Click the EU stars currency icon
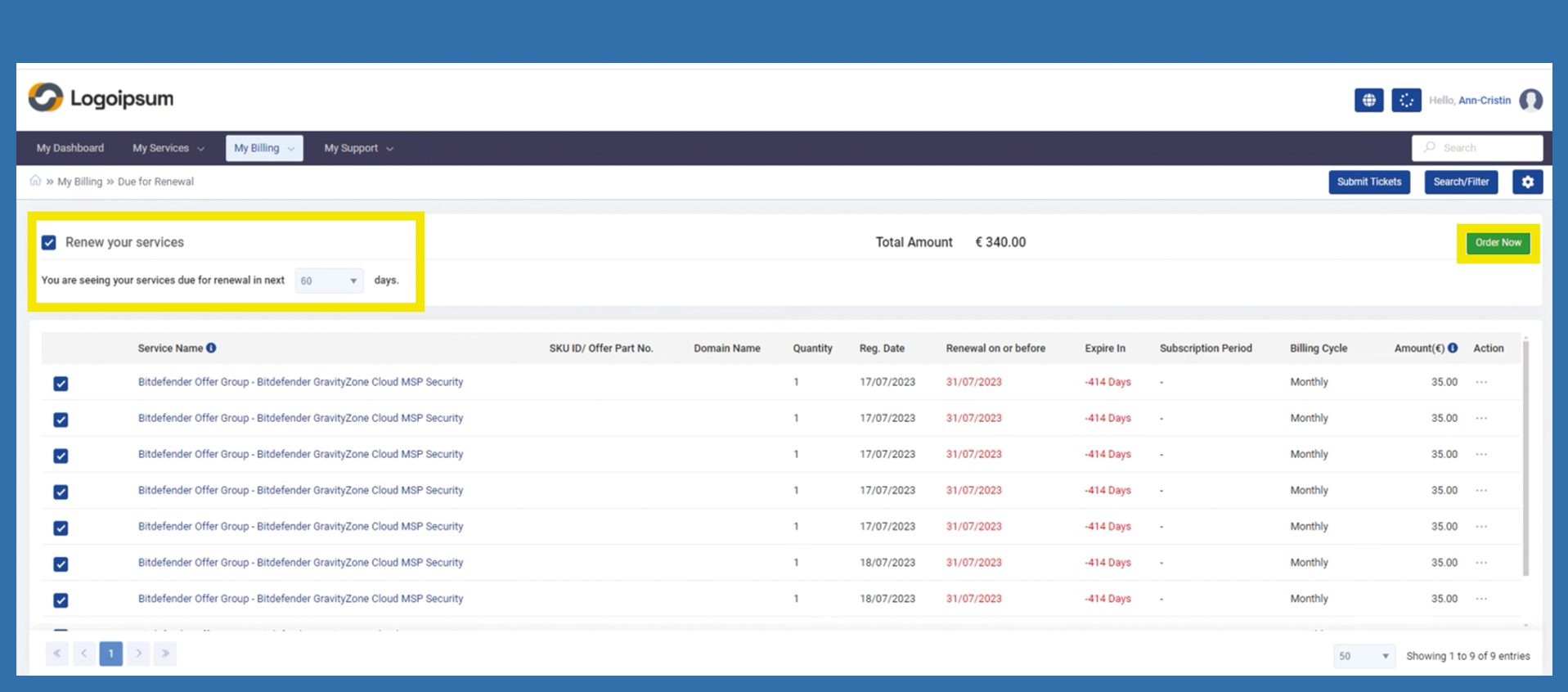The width and height of the screenshot is (1568, 692). (x=1406, y=101)
